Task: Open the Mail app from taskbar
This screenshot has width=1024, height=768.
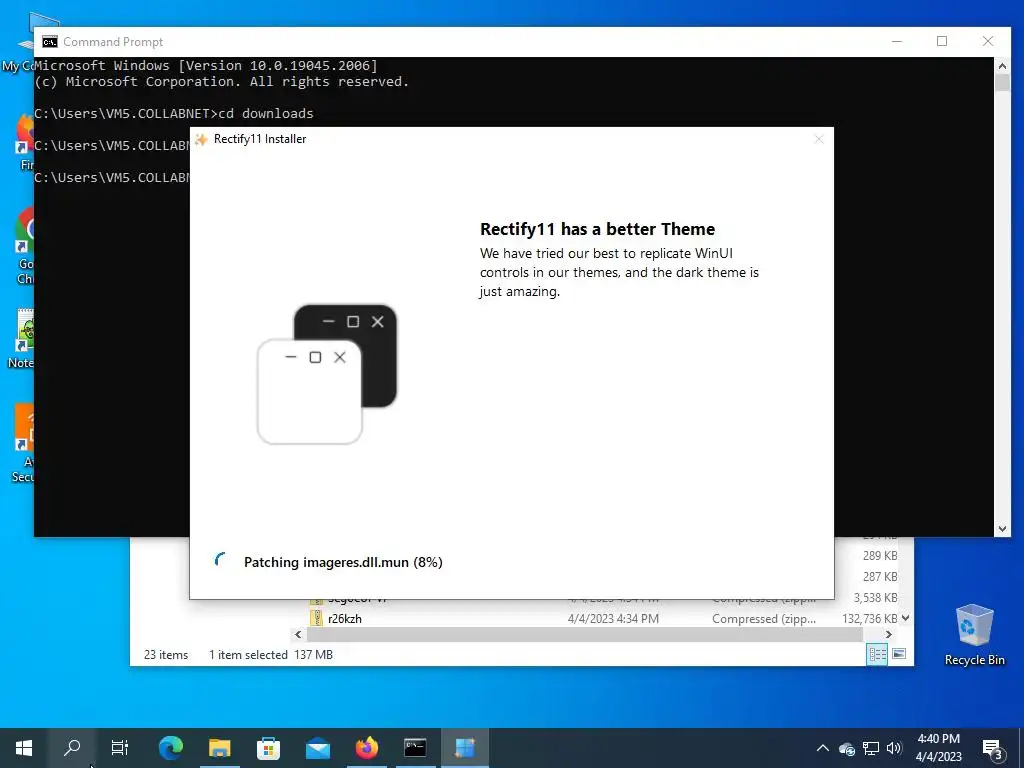Action: click(x=318, y=748)
